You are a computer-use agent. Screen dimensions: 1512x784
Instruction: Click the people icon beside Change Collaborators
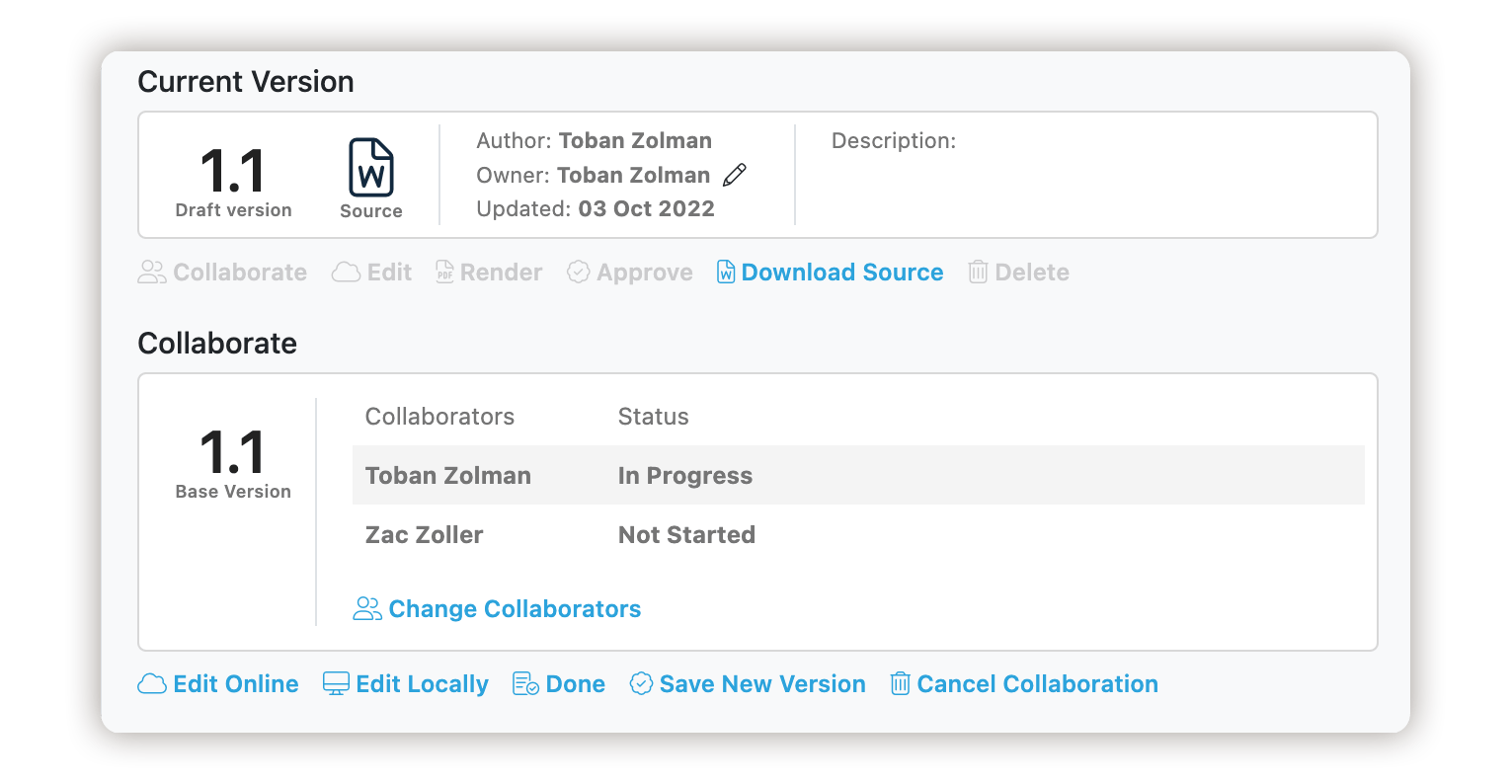[367, 609]
